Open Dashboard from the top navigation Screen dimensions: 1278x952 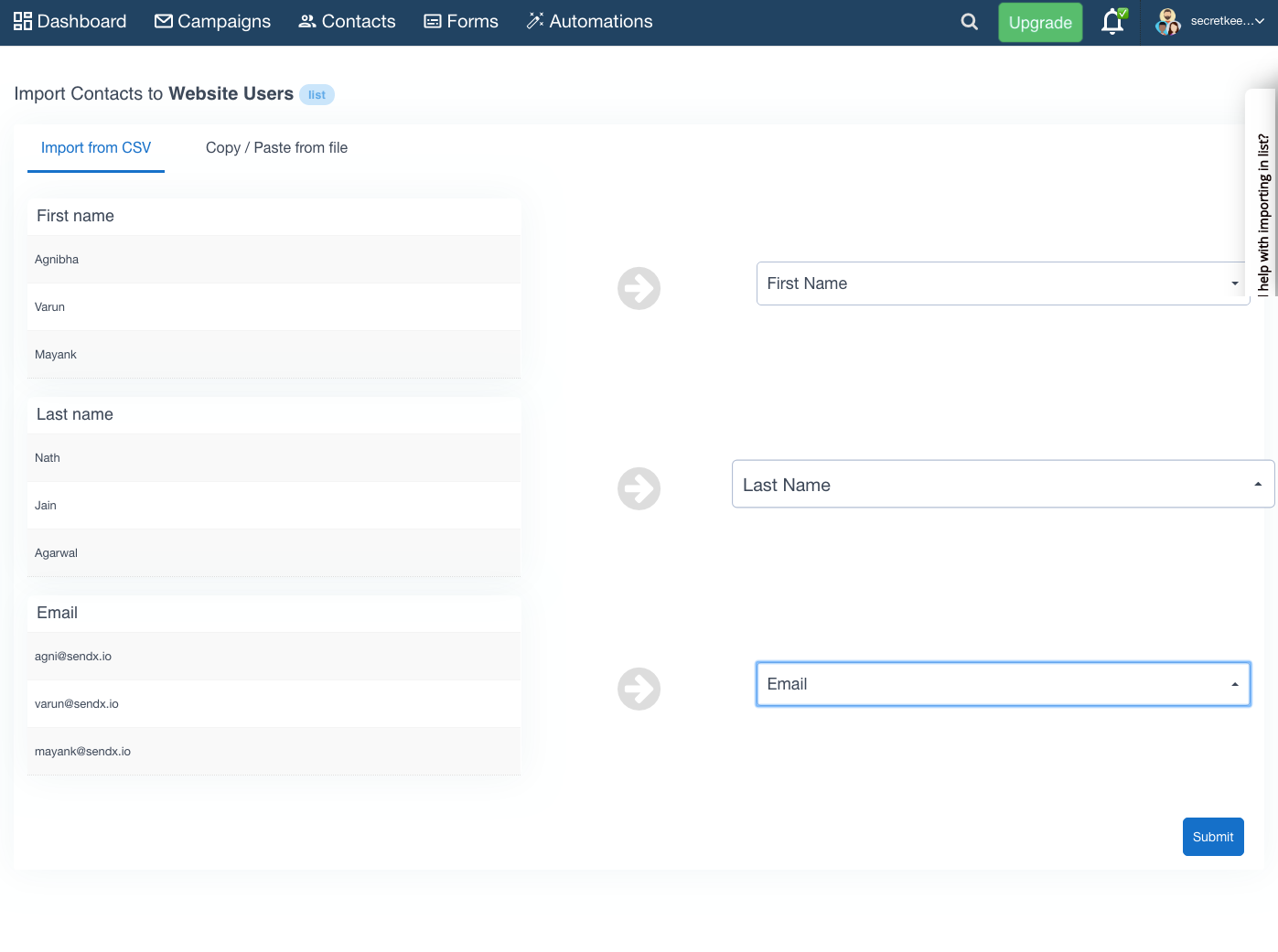[70, 22]
